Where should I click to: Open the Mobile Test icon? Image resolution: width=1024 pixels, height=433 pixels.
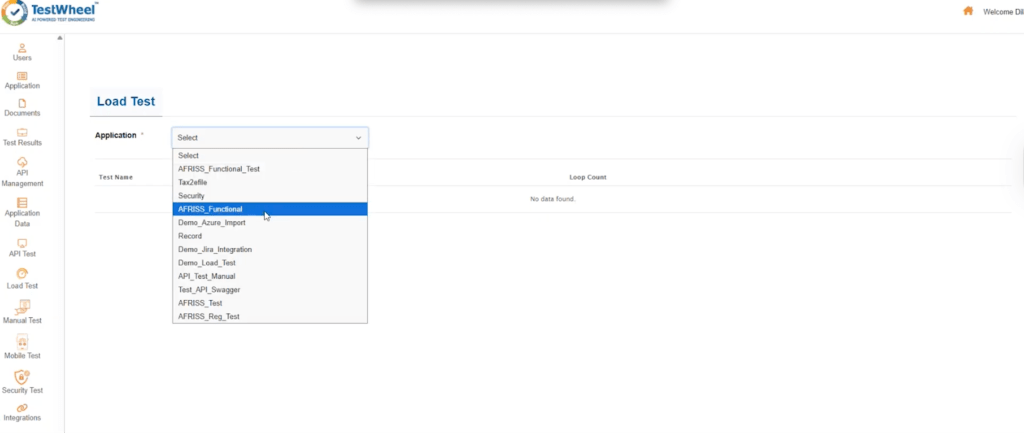pos(22,341)
